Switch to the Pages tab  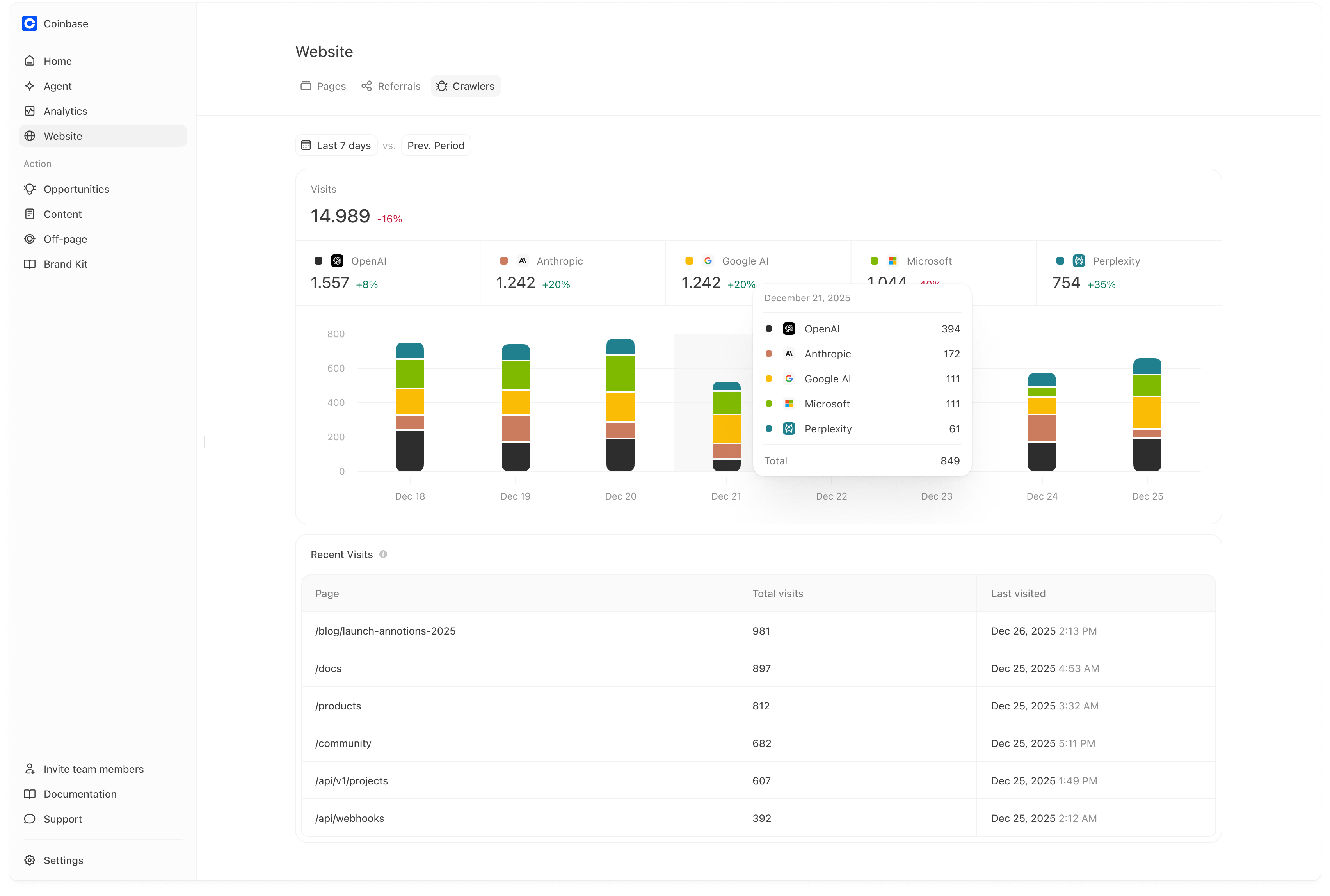click(x=323, y=86)
